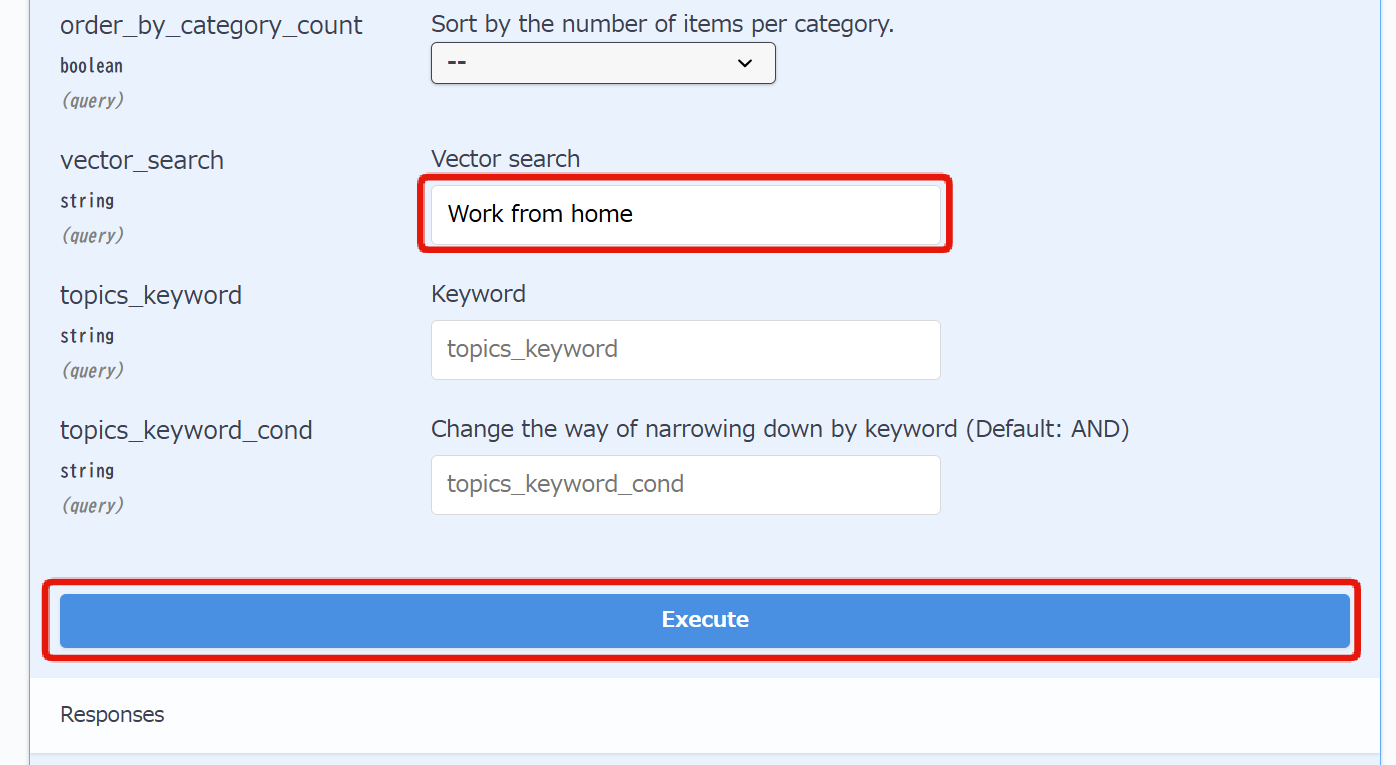Click the Responses section header
The image size is (1396, 765).
[x=112, y=714]
